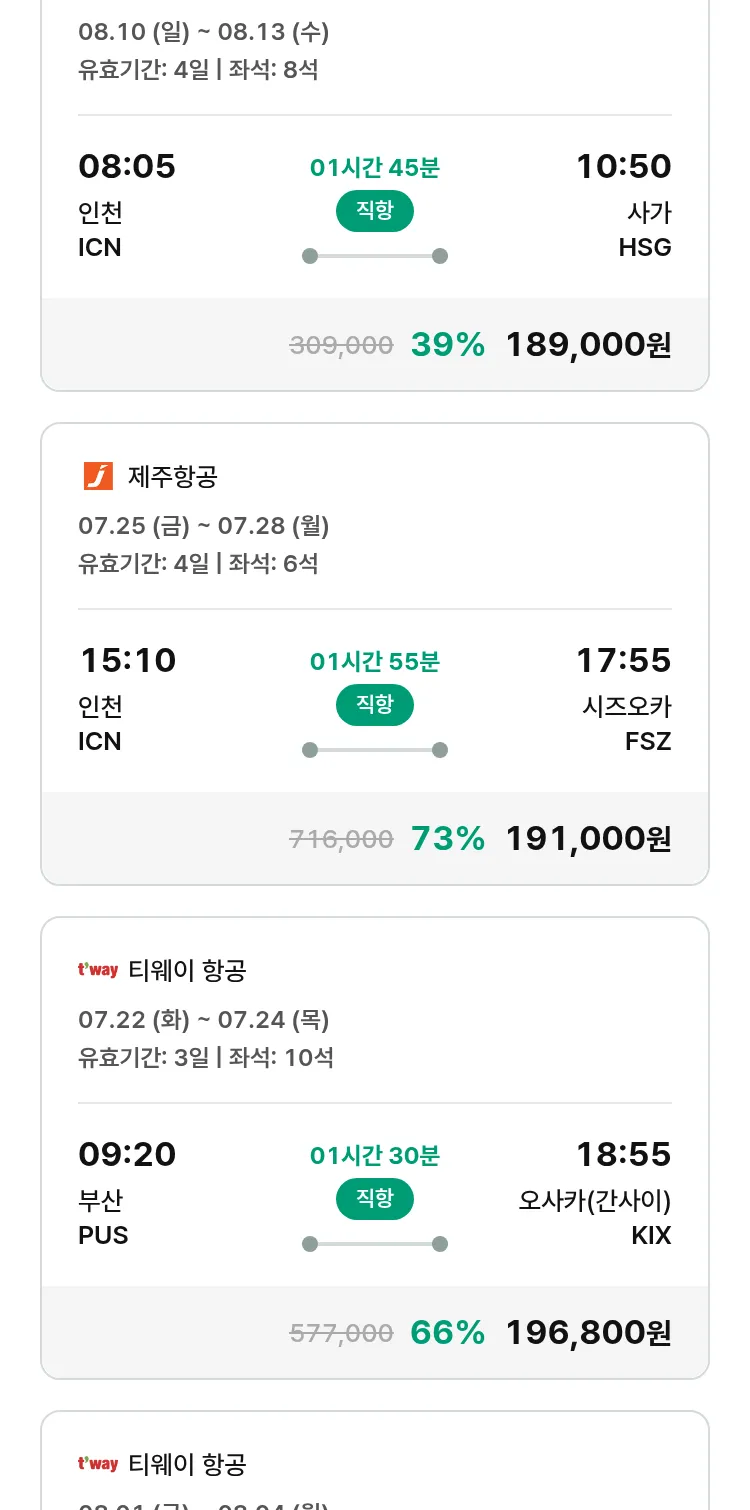Screen dimensions: 750x1510
Task: Click the 73% discount label
Action: coord(448,839)
